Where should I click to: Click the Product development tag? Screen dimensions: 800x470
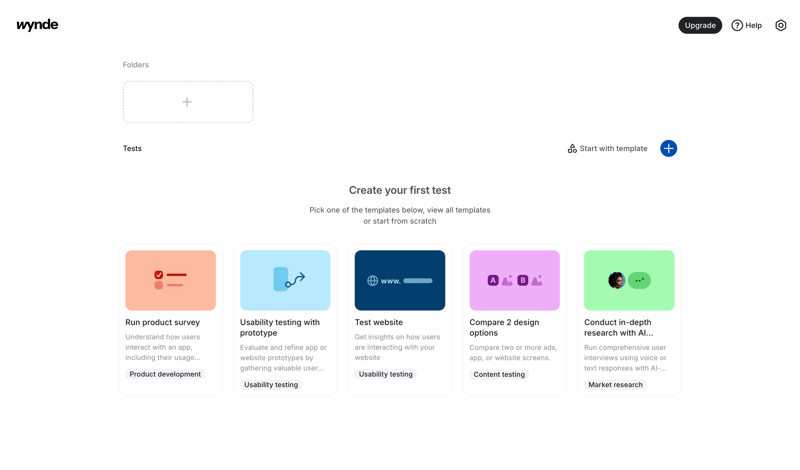click(165, 374)
